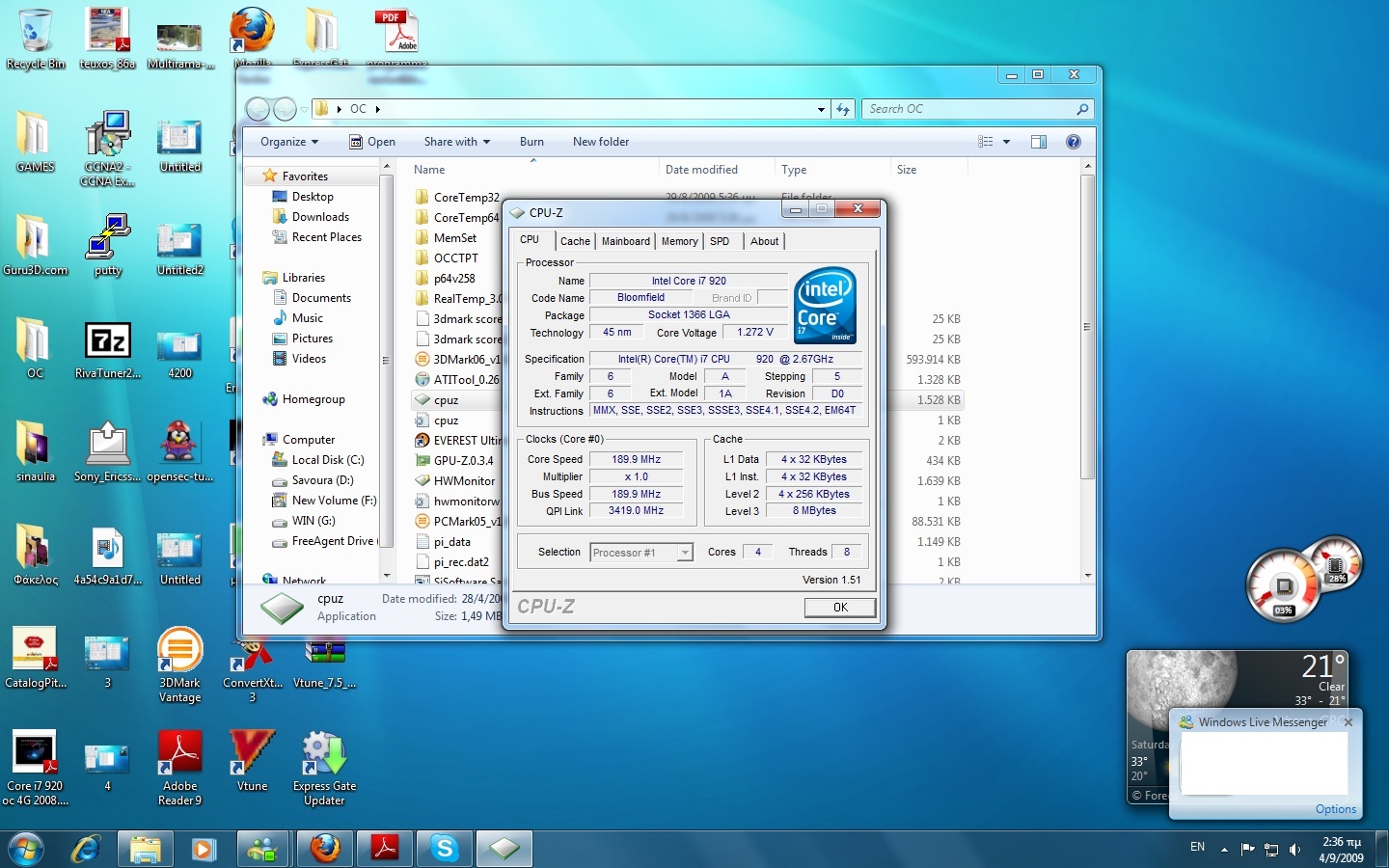Image resolution: width=1389 pixels, height=868 pixels.
Task: Open Windows Explorer from the taskbar
Action: 145,850
